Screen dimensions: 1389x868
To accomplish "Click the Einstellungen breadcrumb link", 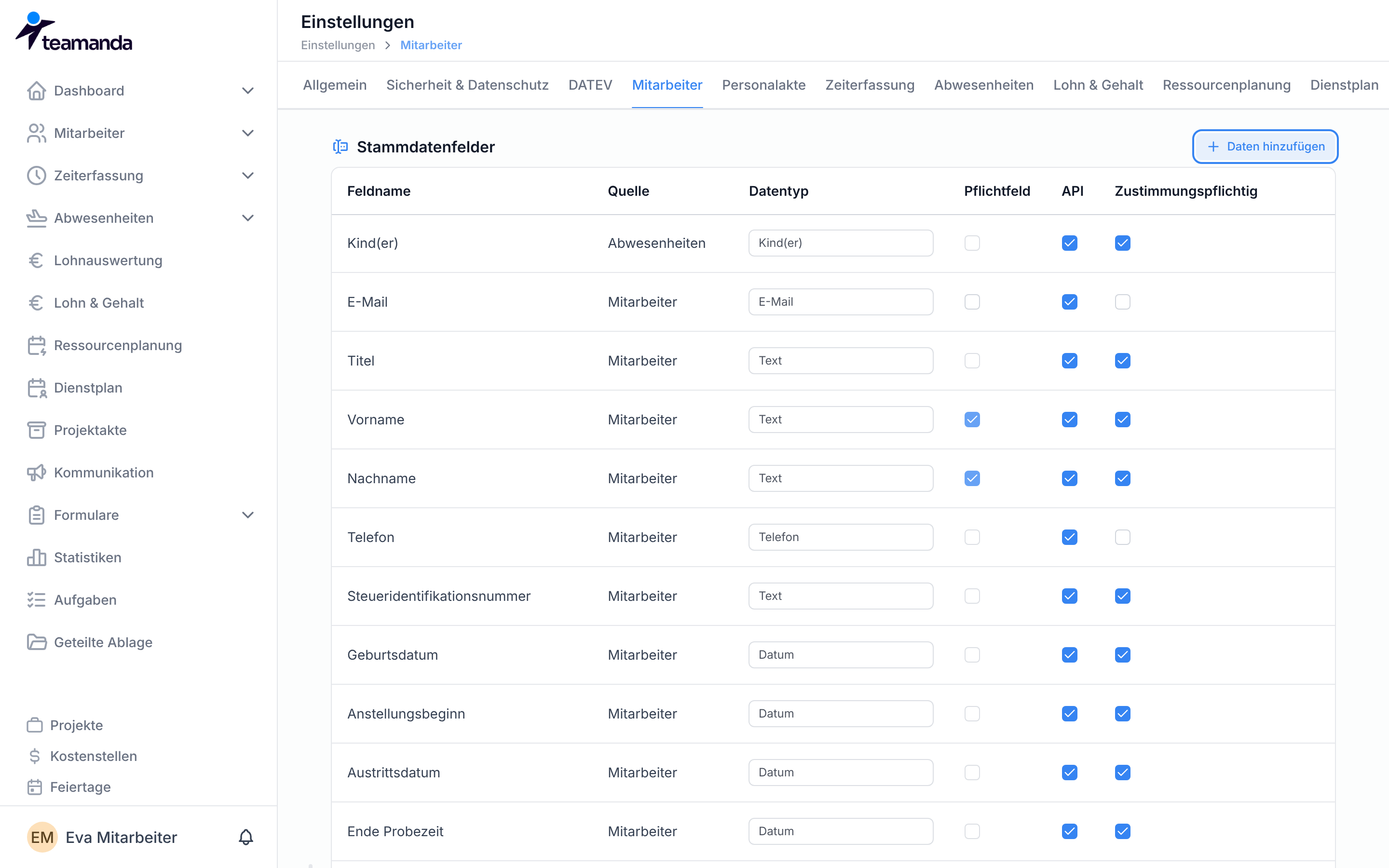I will (338, 45).
